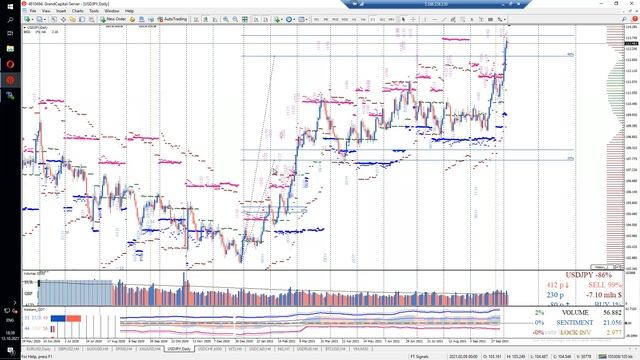Switch to the USDCHF chart tab
640x360 pixels.
[x=209, y=349]
